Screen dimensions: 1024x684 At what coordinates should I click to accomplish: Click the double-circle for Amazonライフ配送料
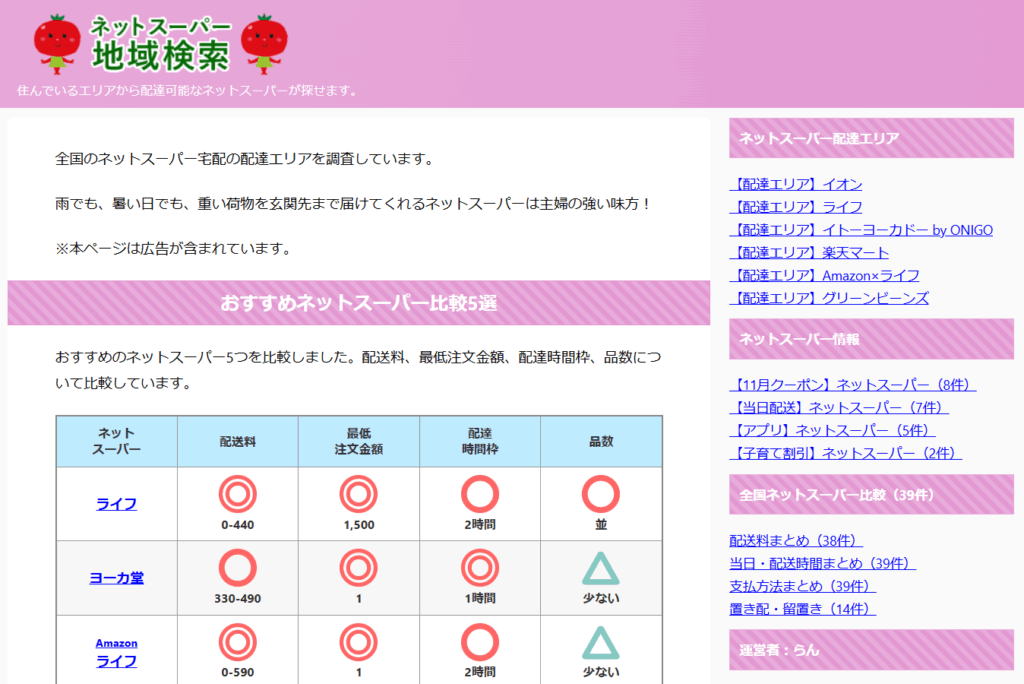point(237,644)
